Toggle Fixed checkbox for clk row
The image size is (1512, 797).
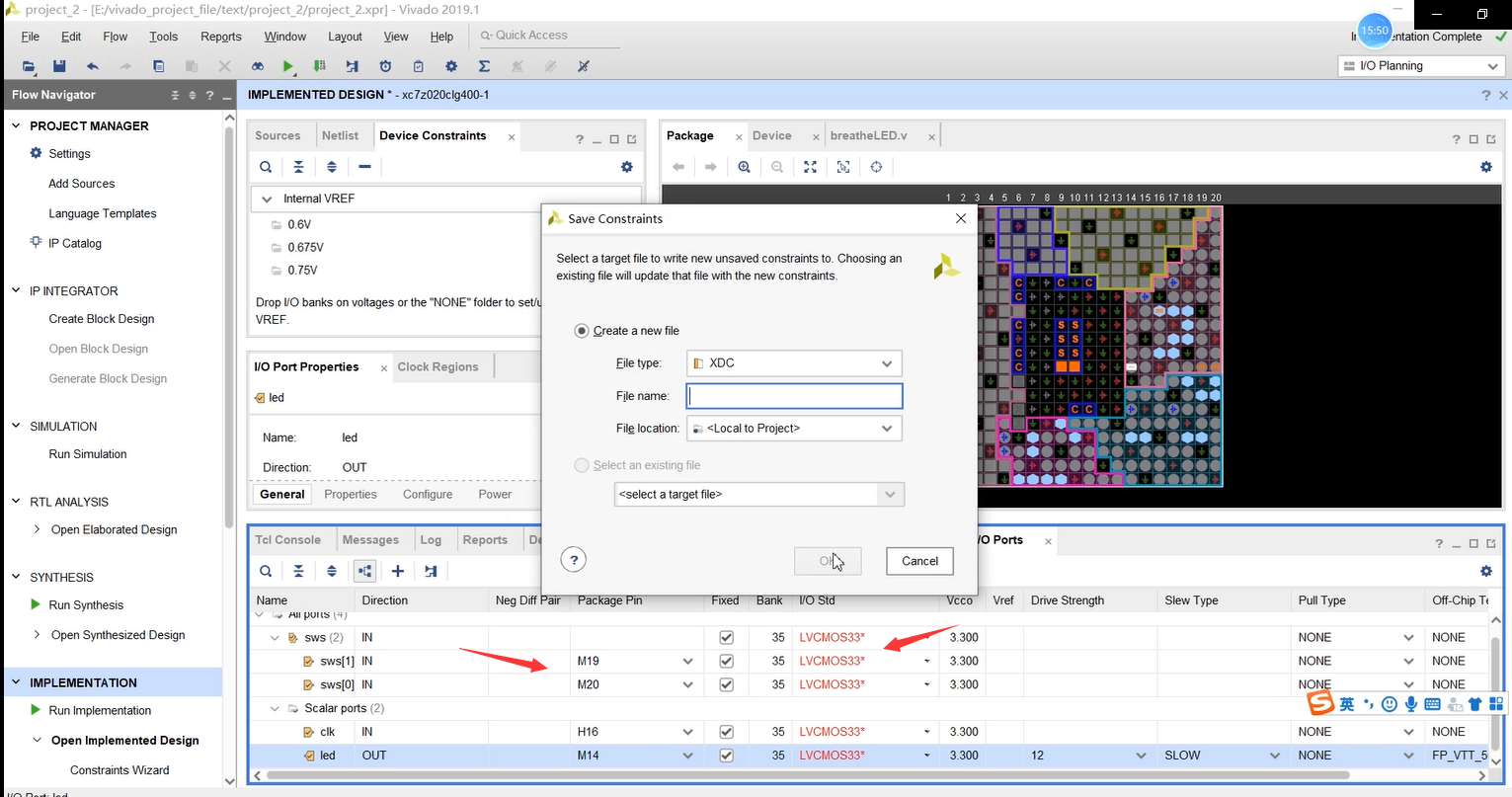[726, 732]
